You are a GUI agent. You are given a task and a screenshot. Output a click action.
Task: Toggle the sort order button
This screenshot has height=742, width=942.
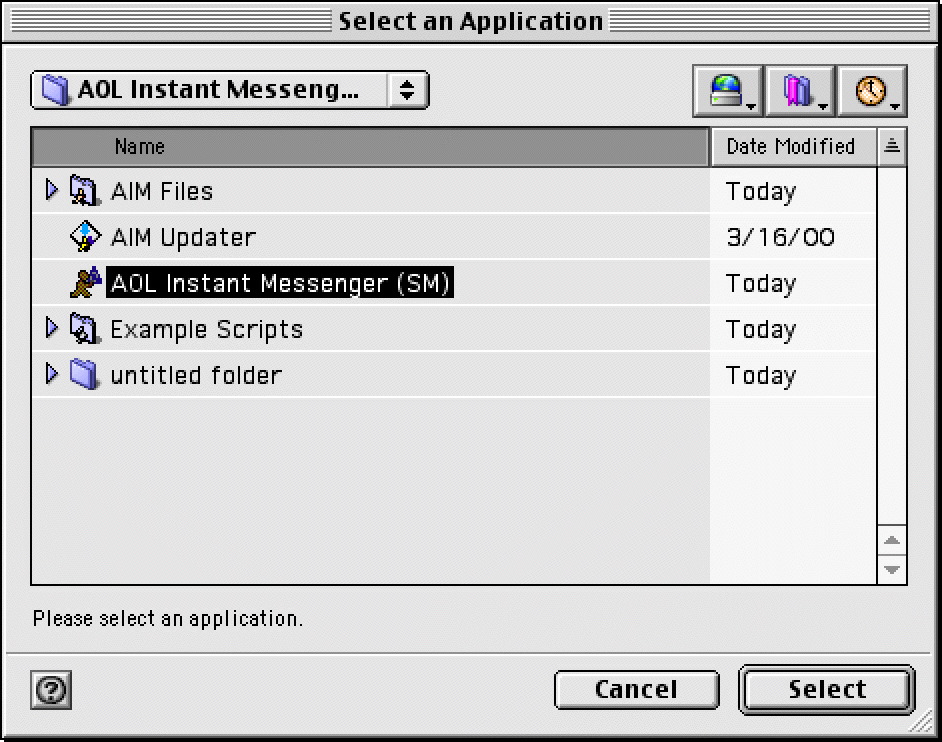892,147
